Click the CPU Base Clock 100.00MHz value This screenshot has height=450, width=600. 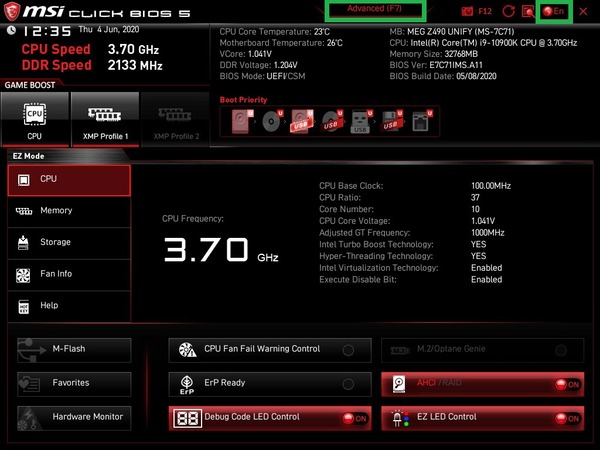click(491, 186)
